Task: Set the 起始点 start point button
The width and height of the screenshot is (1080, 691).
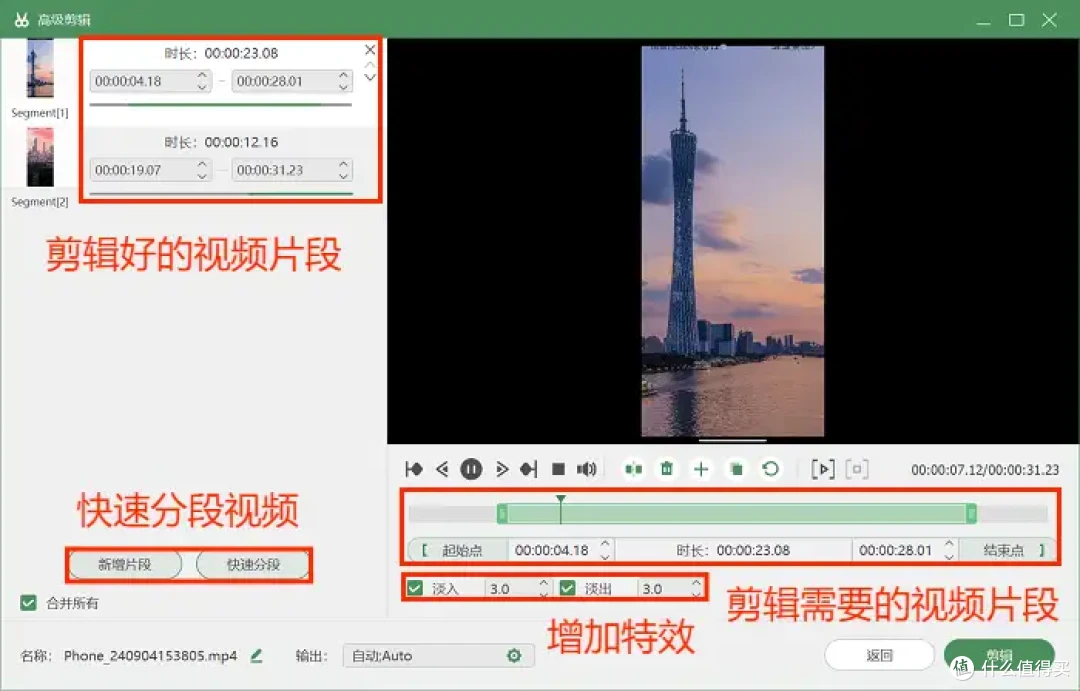Action: click(x=457, y=550)
